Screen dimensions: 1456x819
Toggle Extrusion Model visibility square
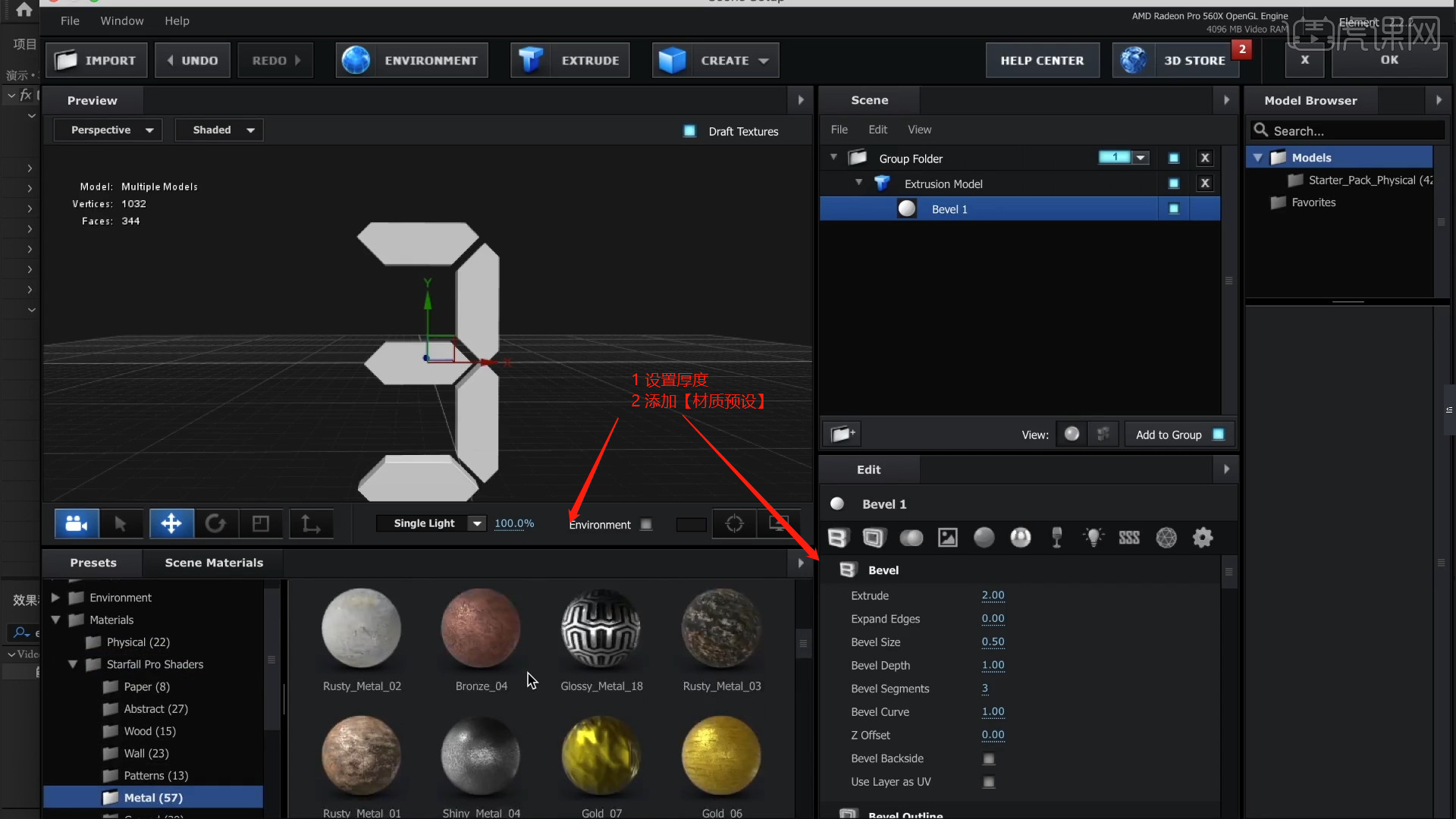[x=1174, y=183]
